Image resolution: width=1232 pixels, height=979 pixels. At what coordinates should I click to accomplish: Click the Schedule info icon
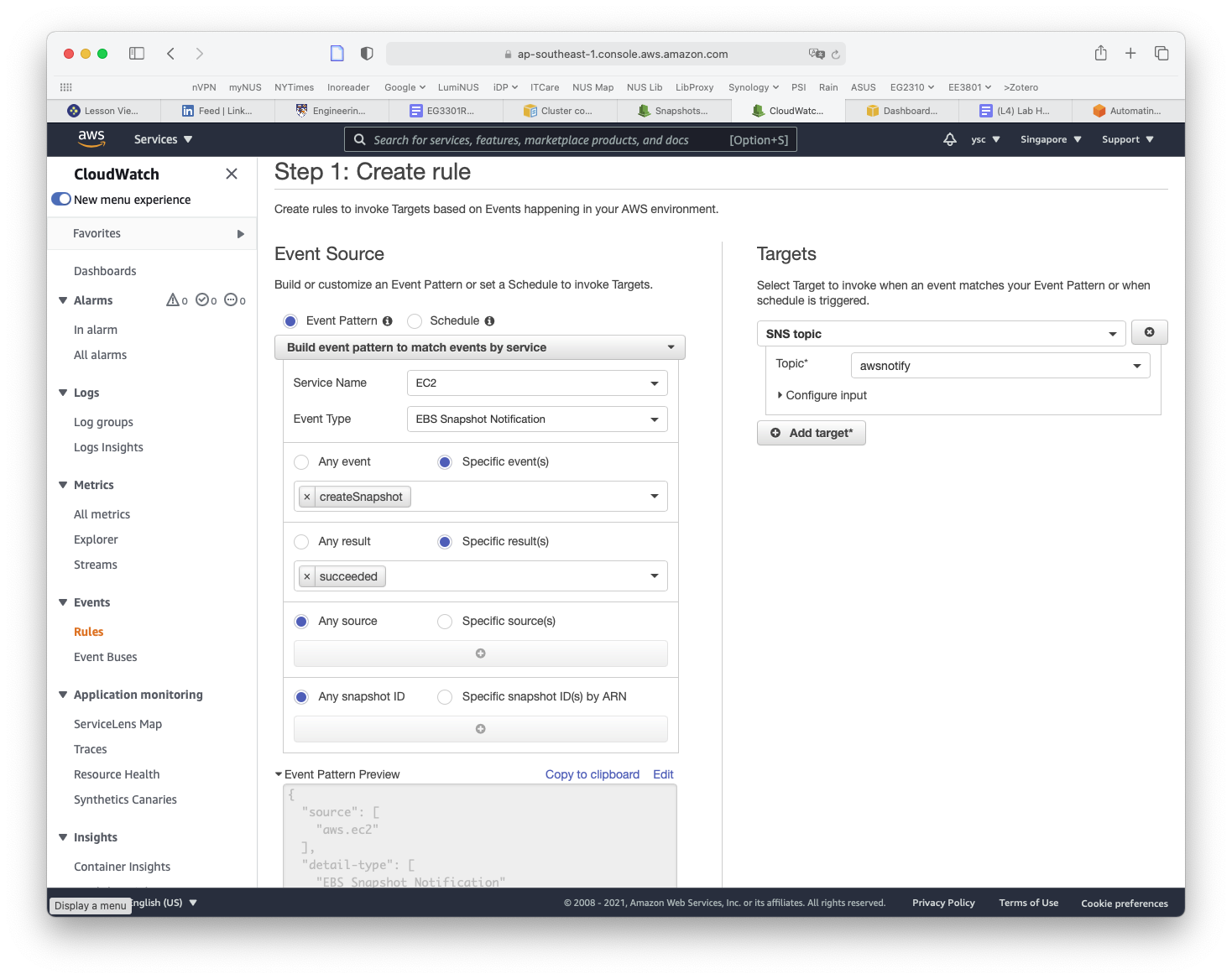pos(489,321)
